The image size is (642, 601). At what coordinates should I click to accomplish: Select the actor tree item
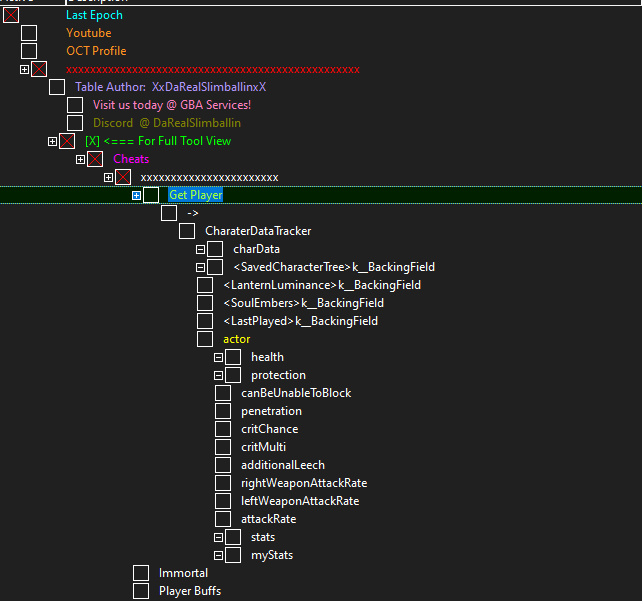coord(237,339)
